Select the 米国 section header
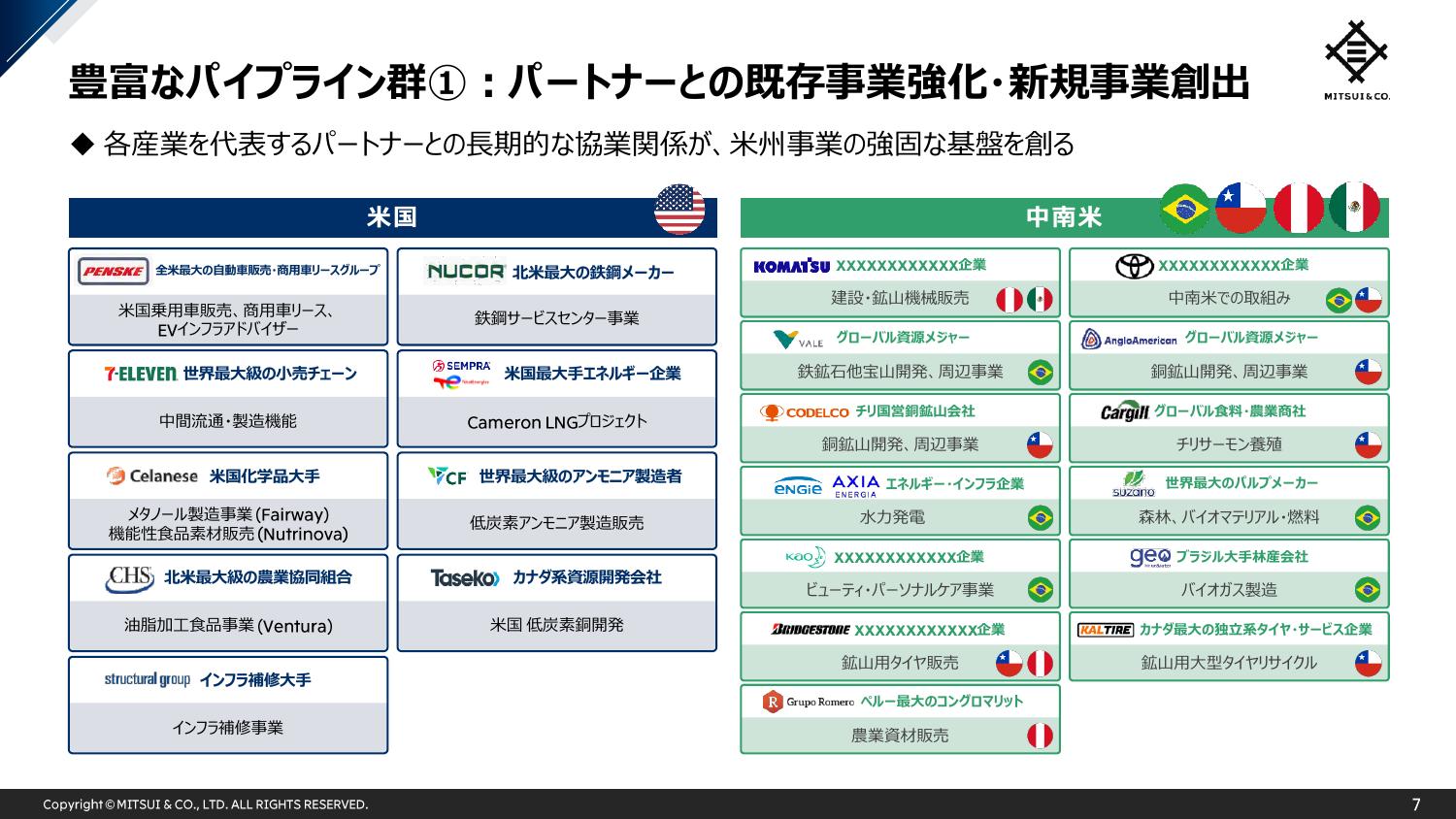 tap(392, 217)
